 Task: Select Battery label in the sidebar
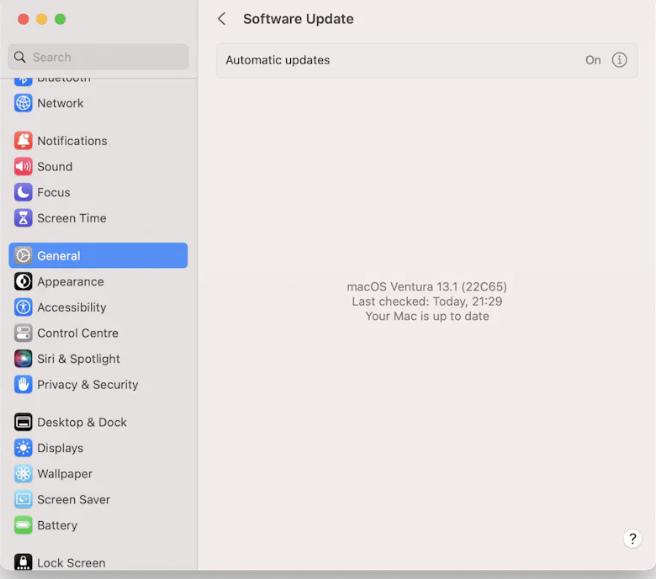click(x=57, y=525)
